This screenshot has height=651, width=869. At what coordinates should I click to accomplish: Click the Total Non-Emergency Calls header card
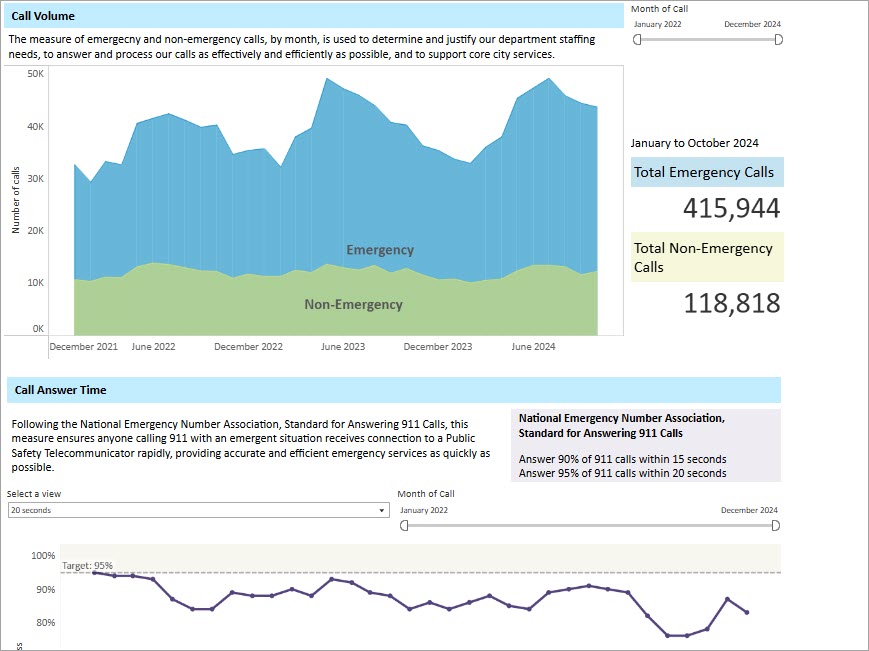707,257
